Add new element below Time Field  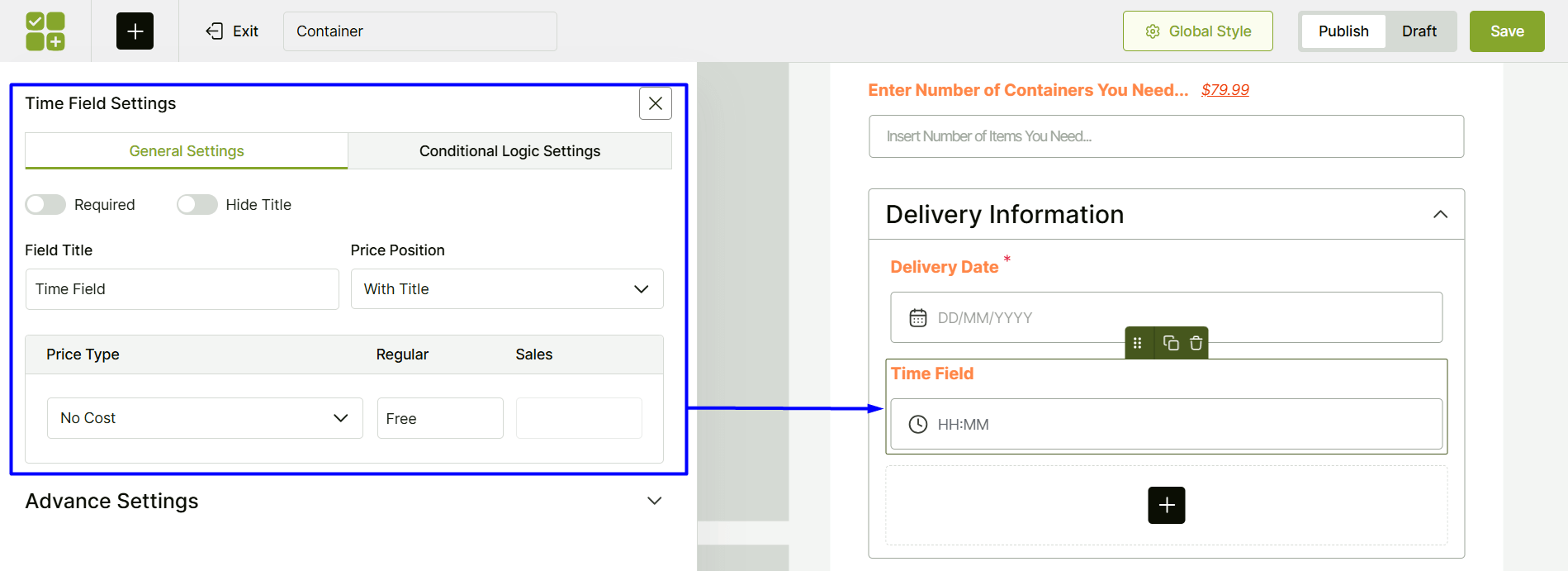point(1166,505)
